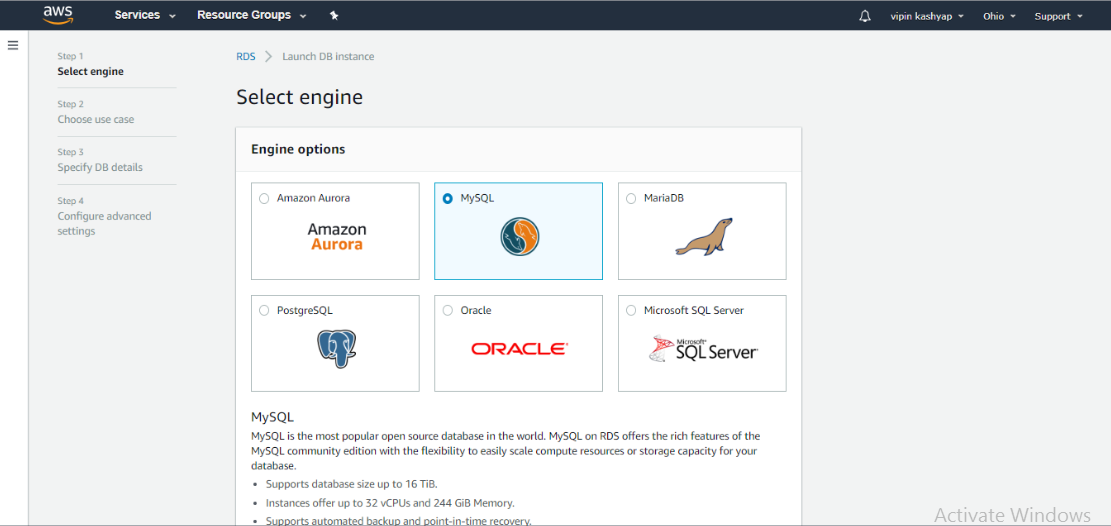Click the RDS breadcrumb link
This screenshot has height=526, width=1111.
[246, 56]
